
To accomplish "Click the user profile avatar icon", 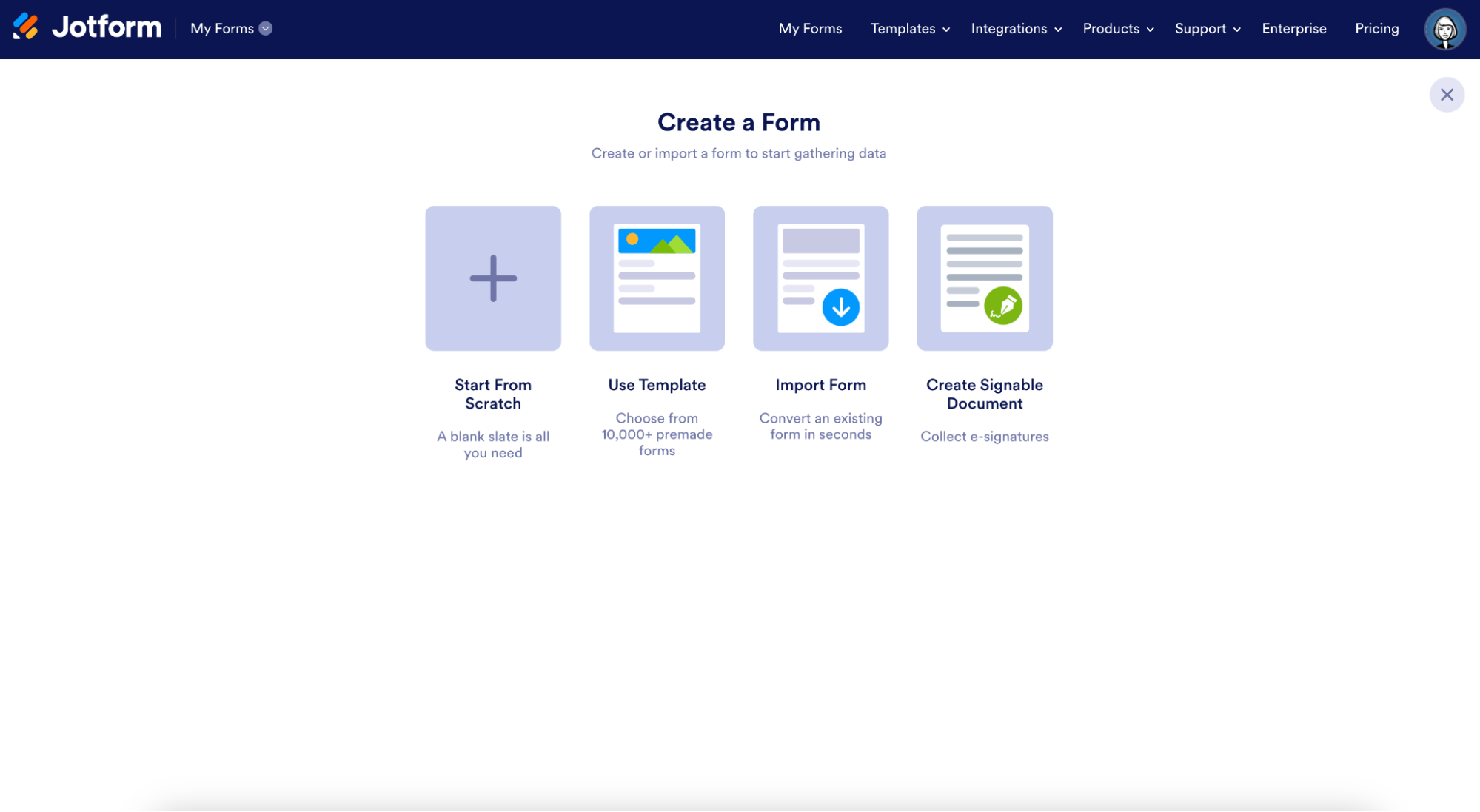I will [x=1447, y=28].
